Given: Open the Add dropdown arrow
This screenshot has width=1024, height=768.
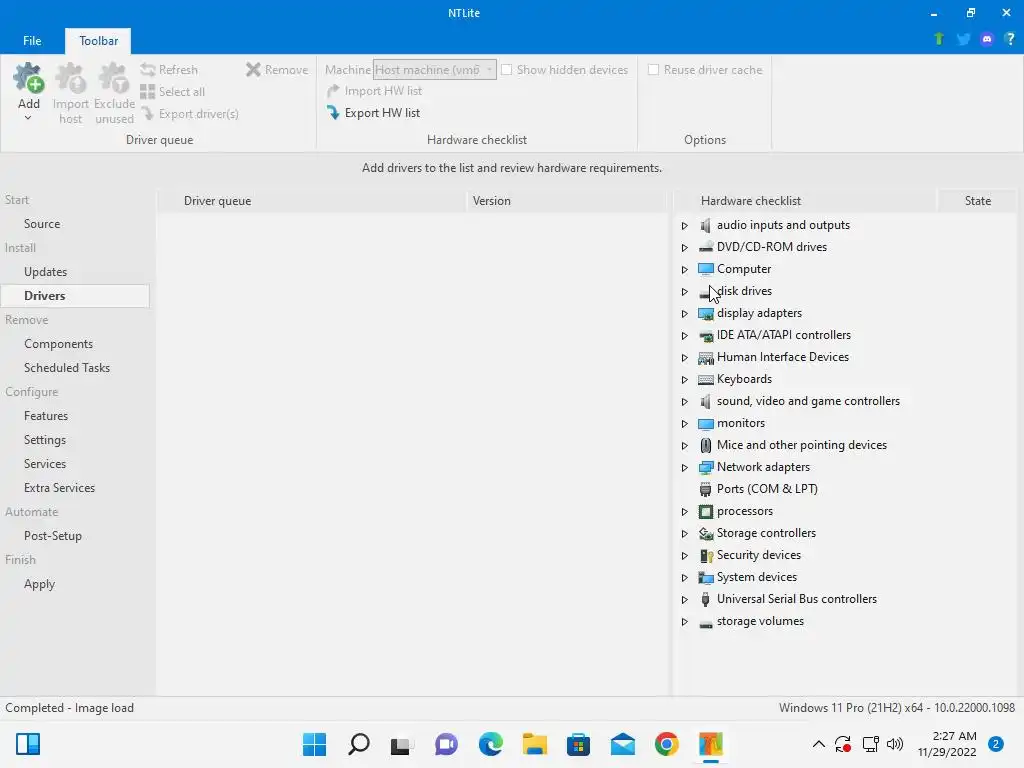Looking at the screenshot, I should coord(28,118).
